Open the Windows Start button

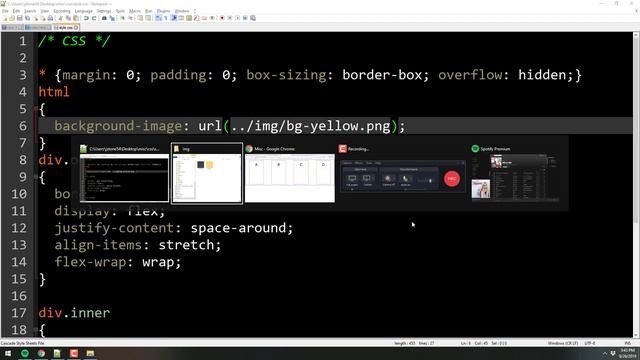[x=8, y=353]
